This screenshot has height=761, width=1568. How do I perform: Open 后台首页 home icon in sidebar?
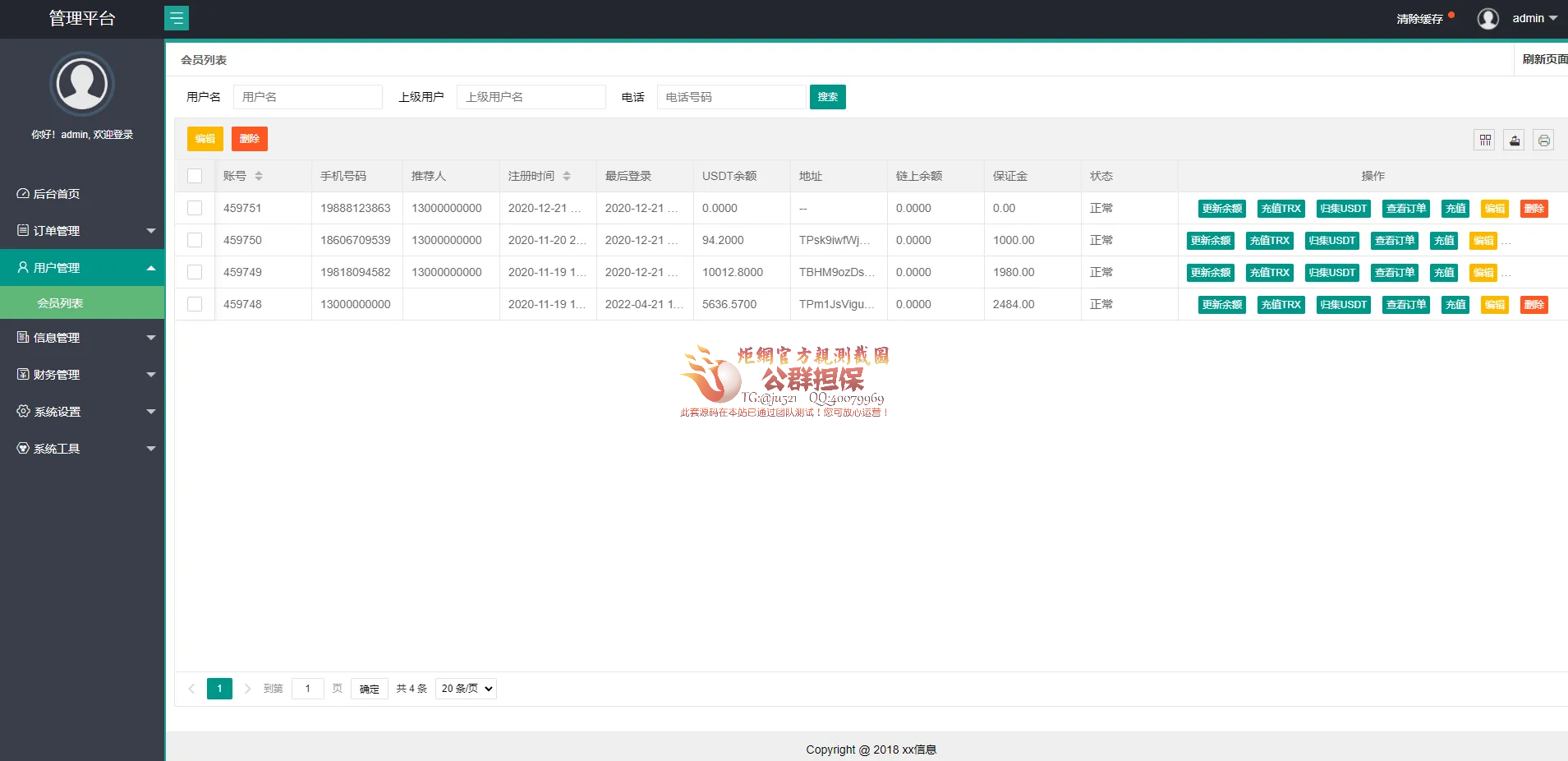22,193
